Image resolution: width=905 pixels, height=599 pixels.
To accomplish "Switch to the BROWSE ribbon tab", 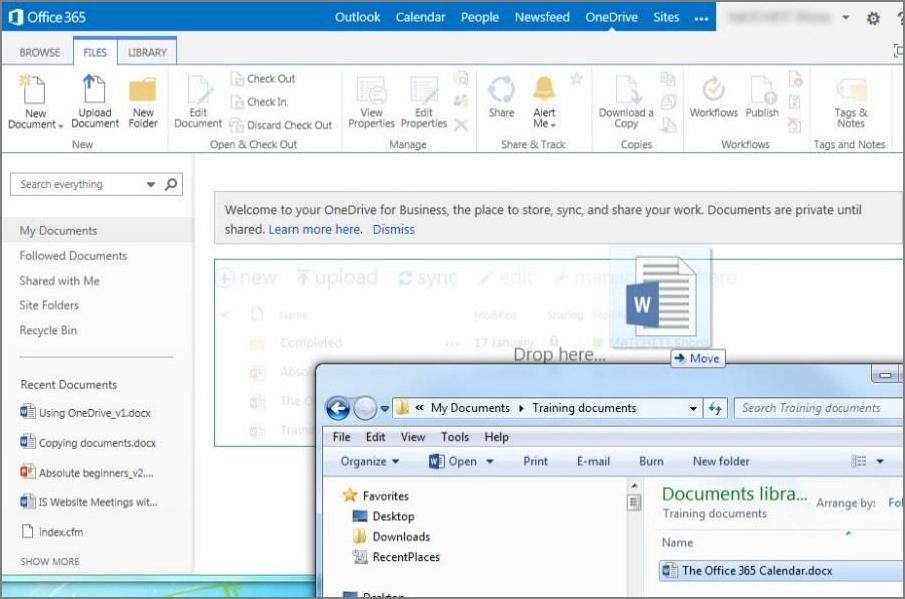I will (40, 53).
